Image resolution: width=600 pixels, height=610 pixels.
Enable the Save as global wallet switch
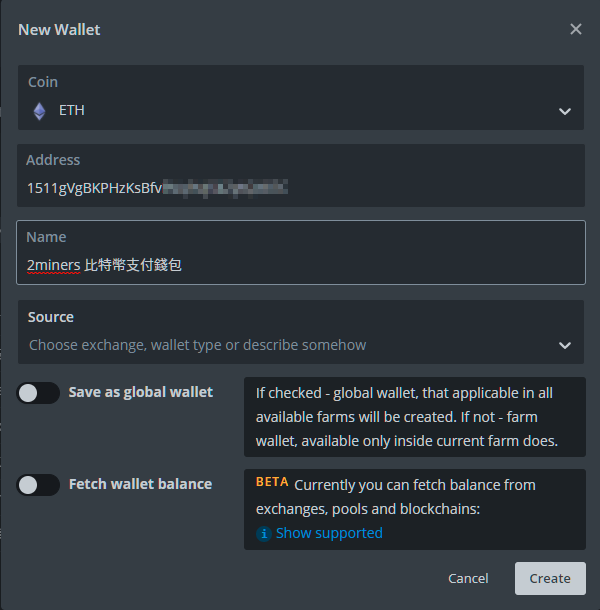point(39,393)
